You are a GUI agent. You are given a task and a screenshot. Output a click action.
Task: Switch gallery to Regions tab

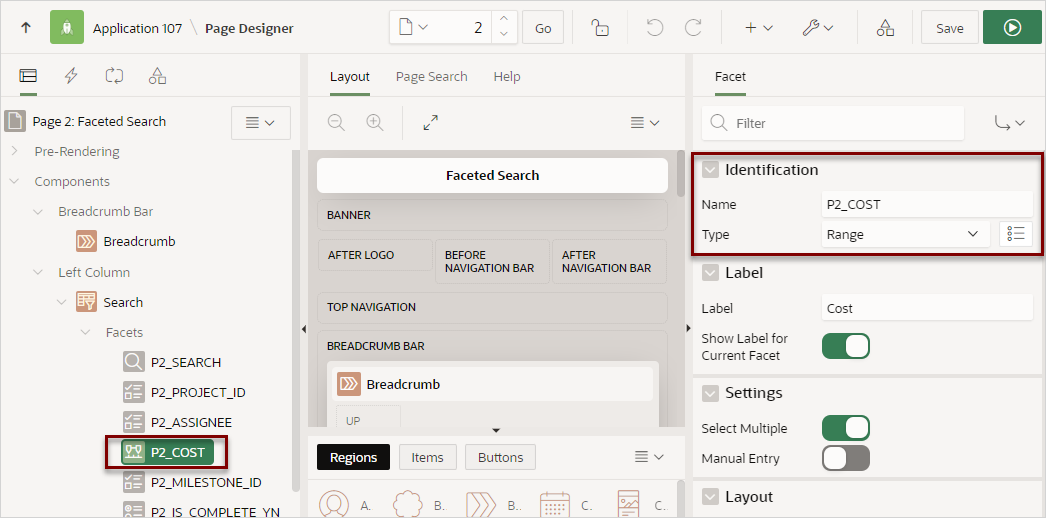[354, 457]
